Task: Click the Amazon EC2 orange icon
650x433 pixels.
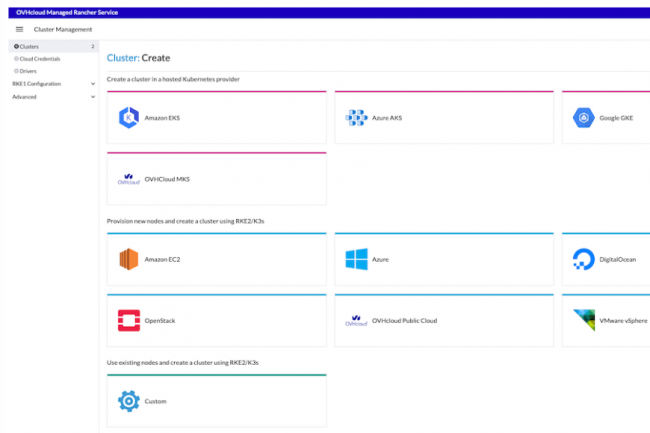Action: (x=129, y=259)
